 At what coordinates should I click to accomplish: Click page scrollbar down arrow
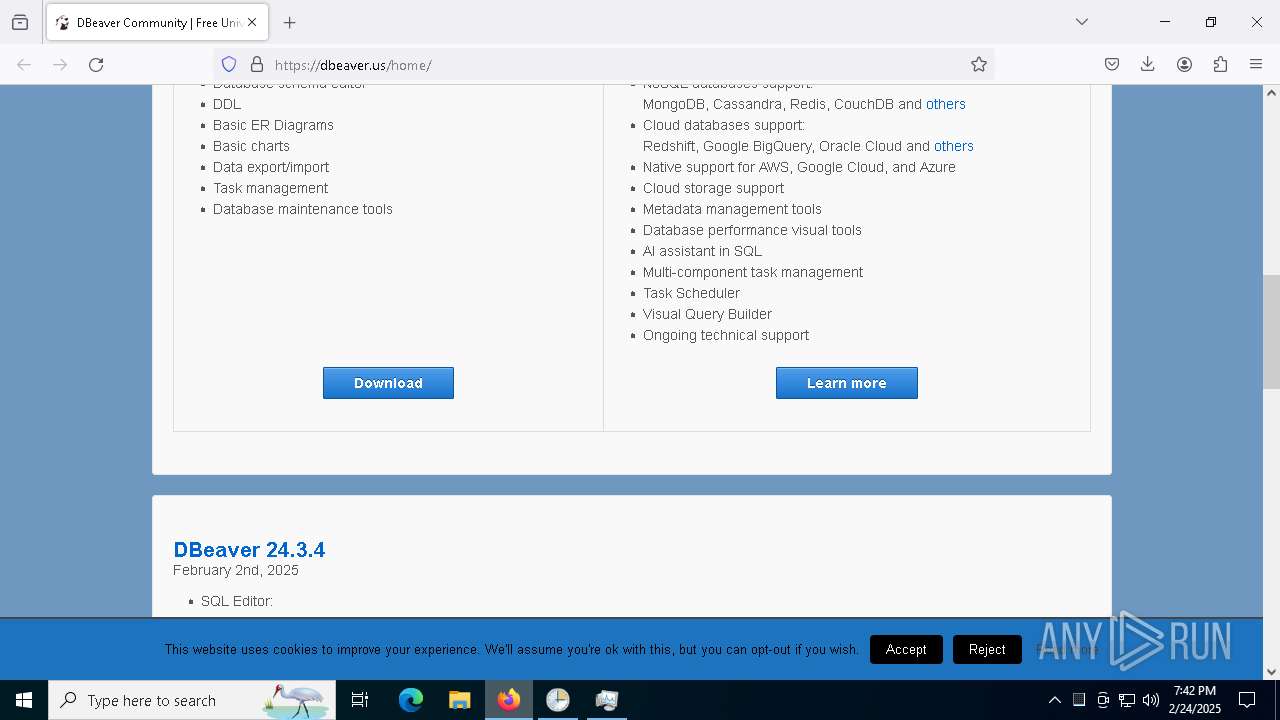click(x=1271, y=672)
